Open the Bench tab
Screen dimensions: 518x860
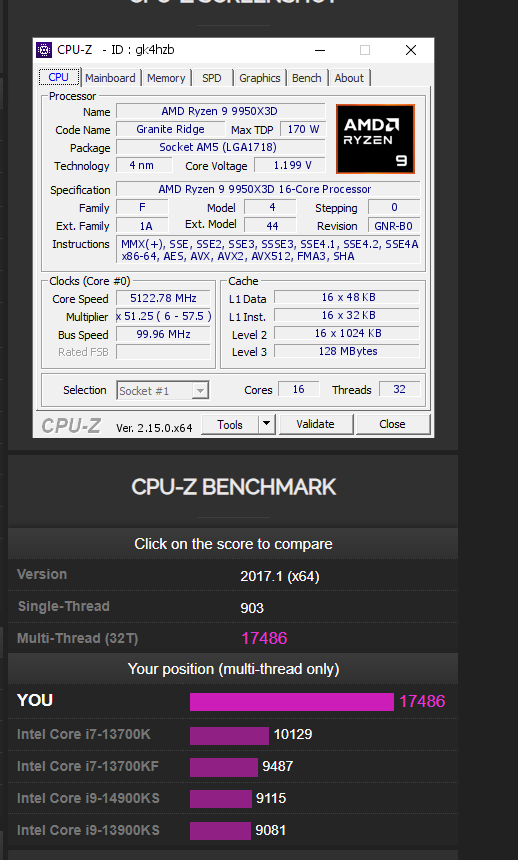pos(307,78)
